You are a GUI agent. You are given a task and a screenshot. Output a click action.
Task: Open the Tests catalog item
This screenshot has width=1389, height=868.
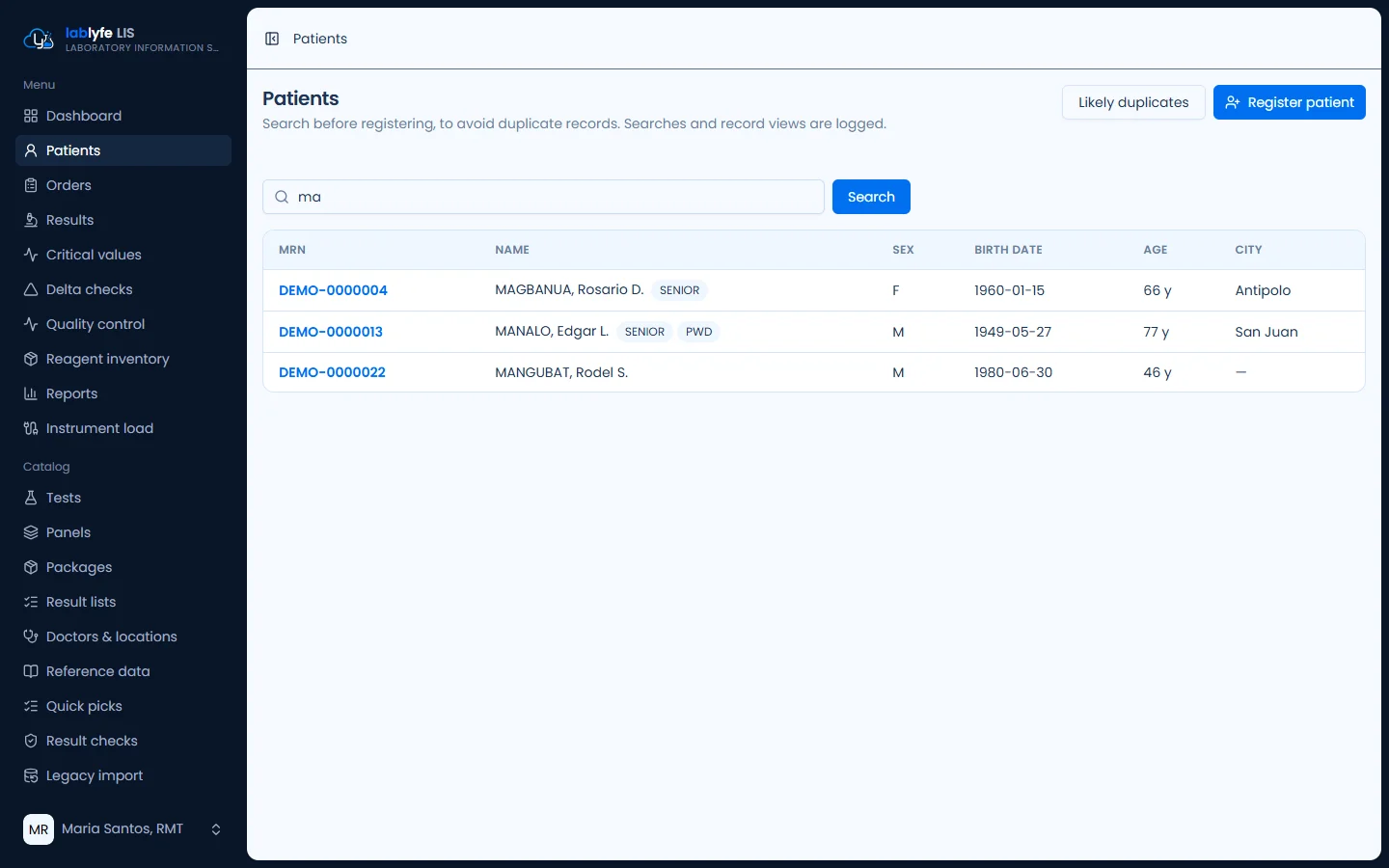click(123, 498)
